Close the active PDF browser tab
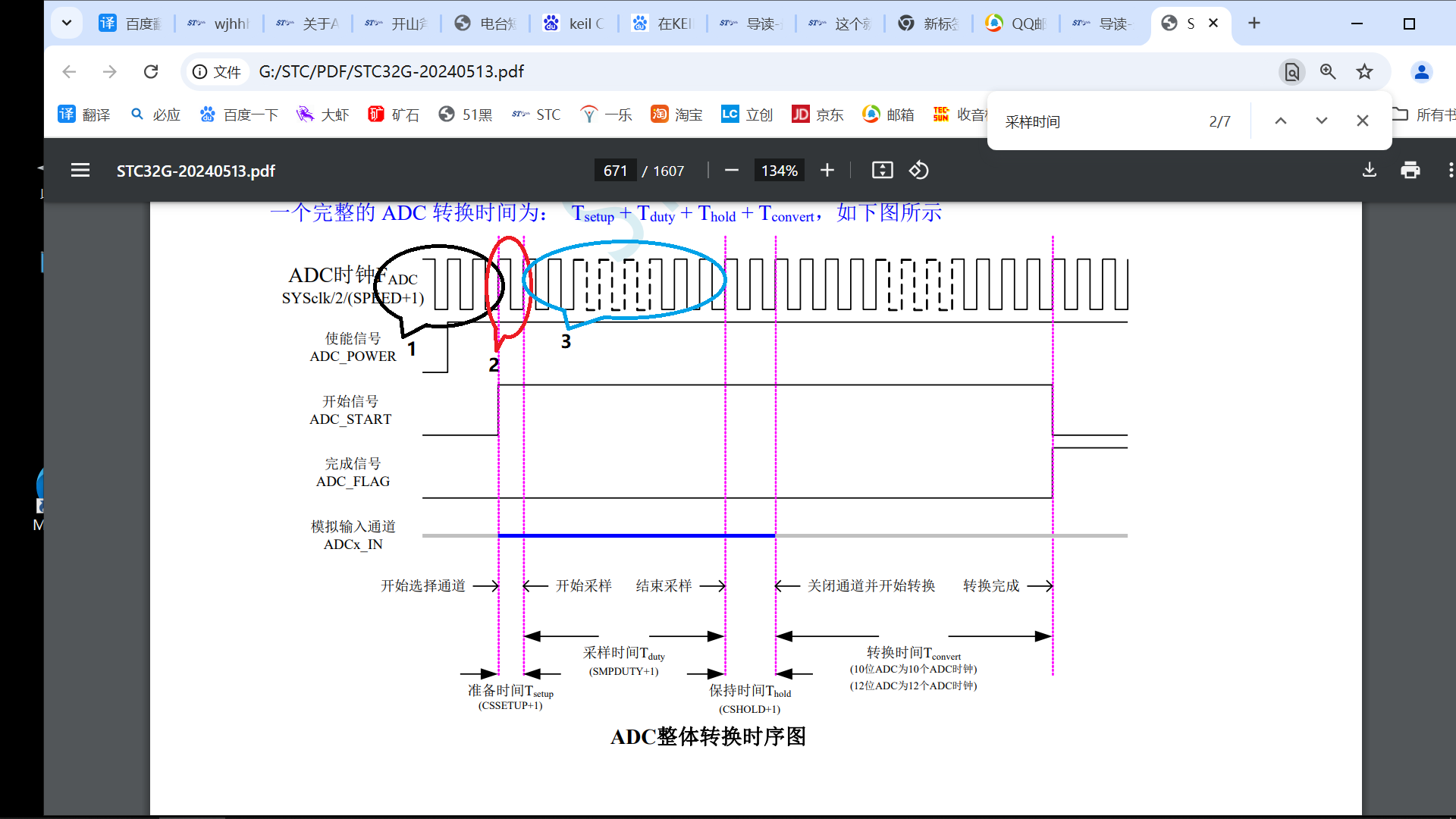The height and width of the screenshot is (819, 1456). point(1213,24)
